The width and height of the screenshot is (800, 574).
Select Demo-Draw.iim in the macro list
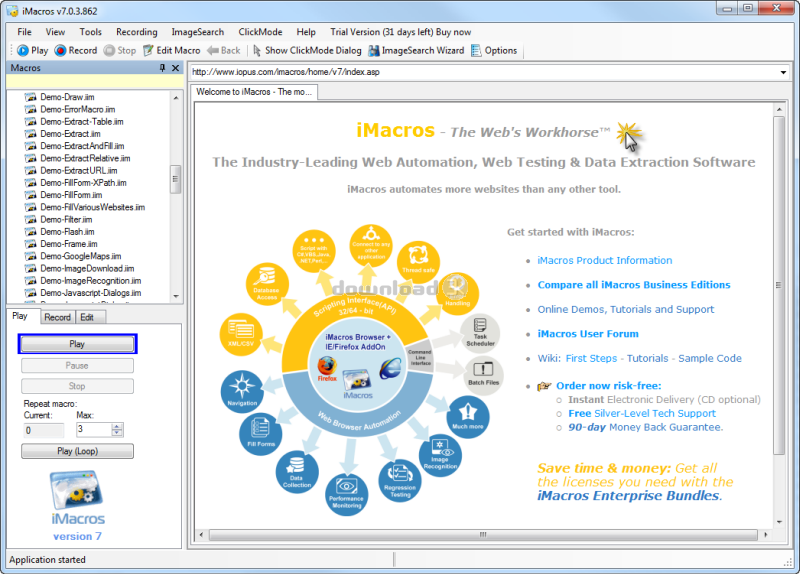(67, 97)
